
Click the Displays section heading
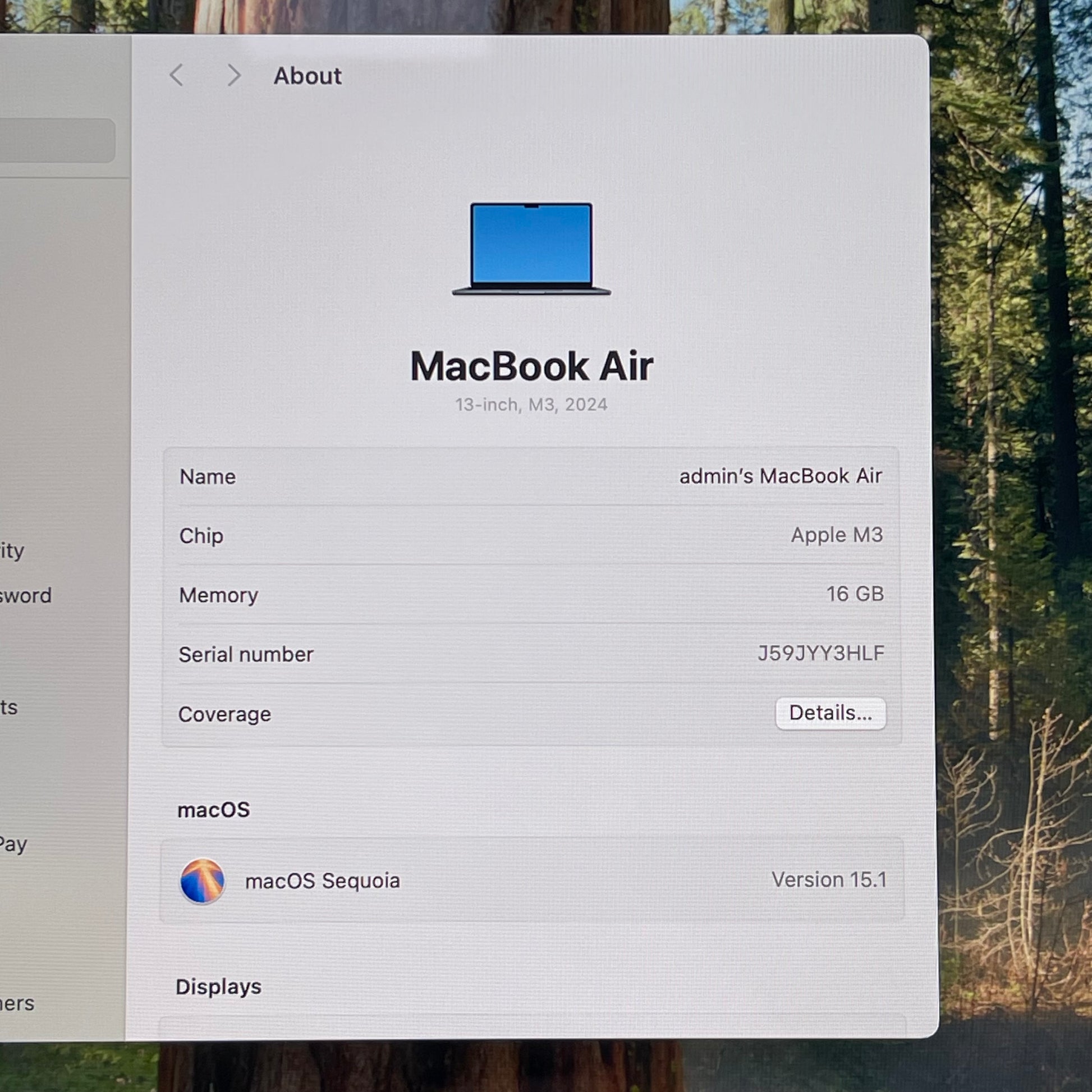(x=219, y=987)
